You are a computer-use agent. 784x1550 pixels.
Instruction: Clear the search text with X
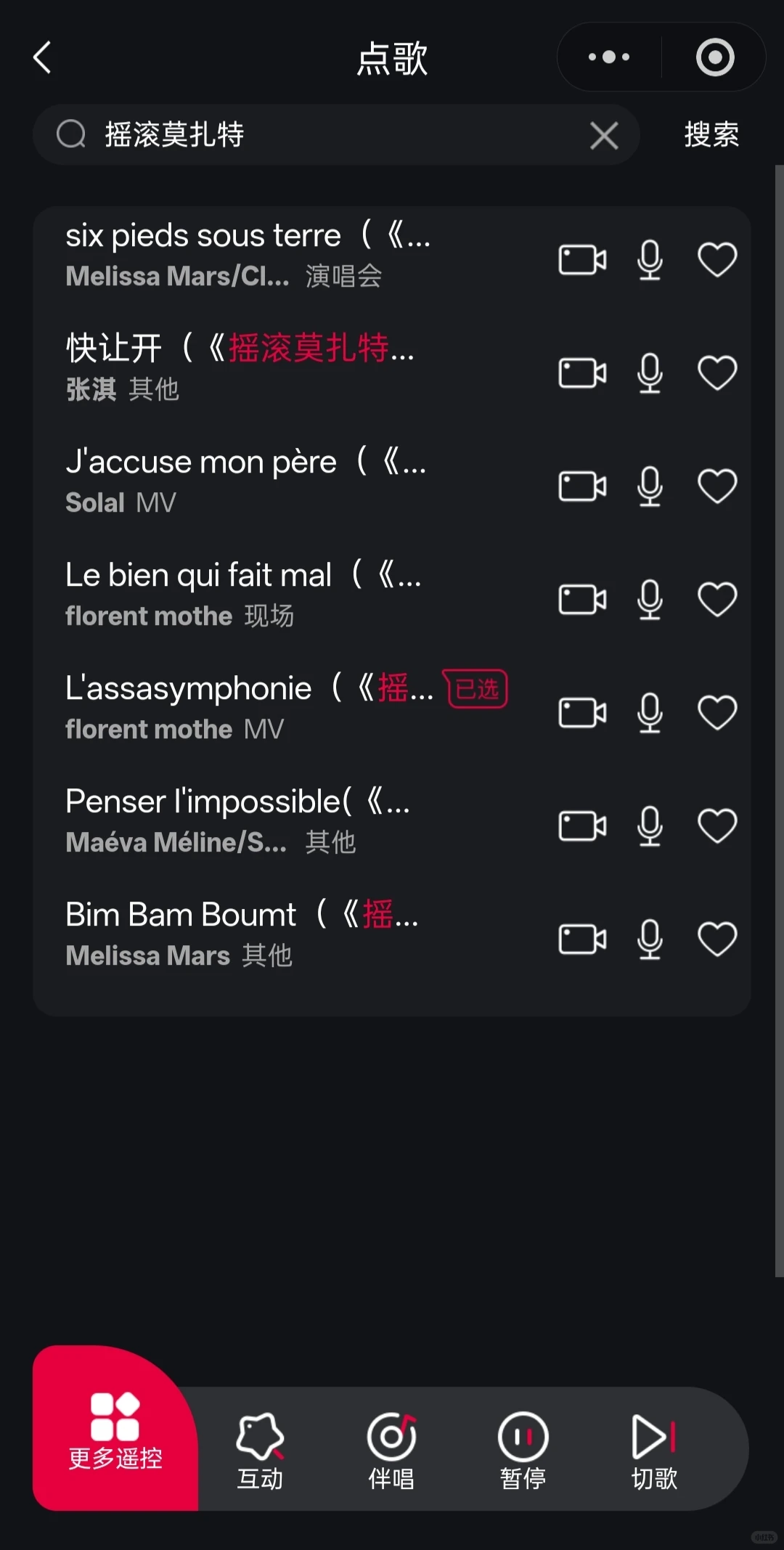point(604,136)
